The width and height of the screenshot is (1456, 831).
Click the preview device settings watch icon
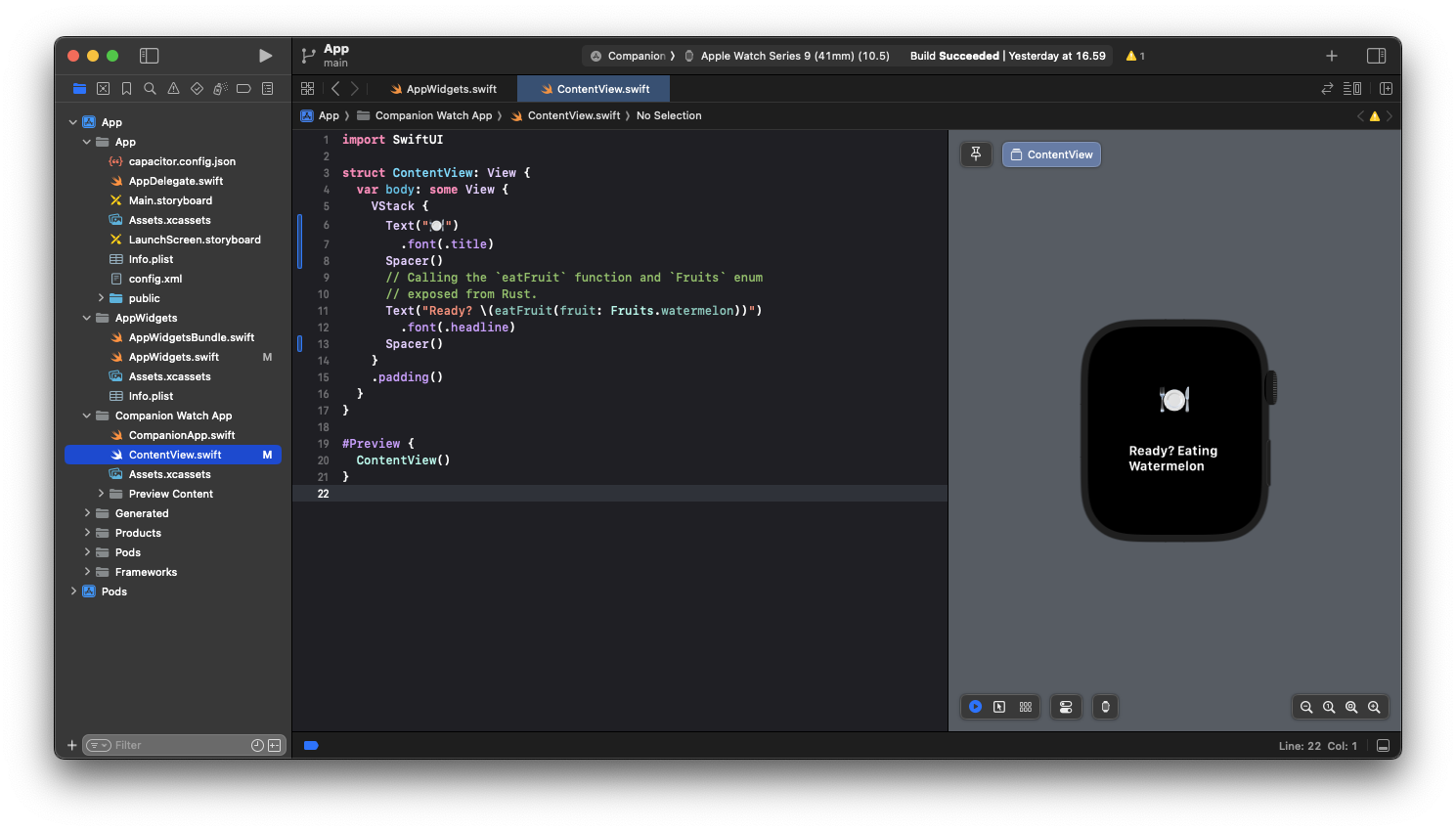click(x=1105, y=707)
